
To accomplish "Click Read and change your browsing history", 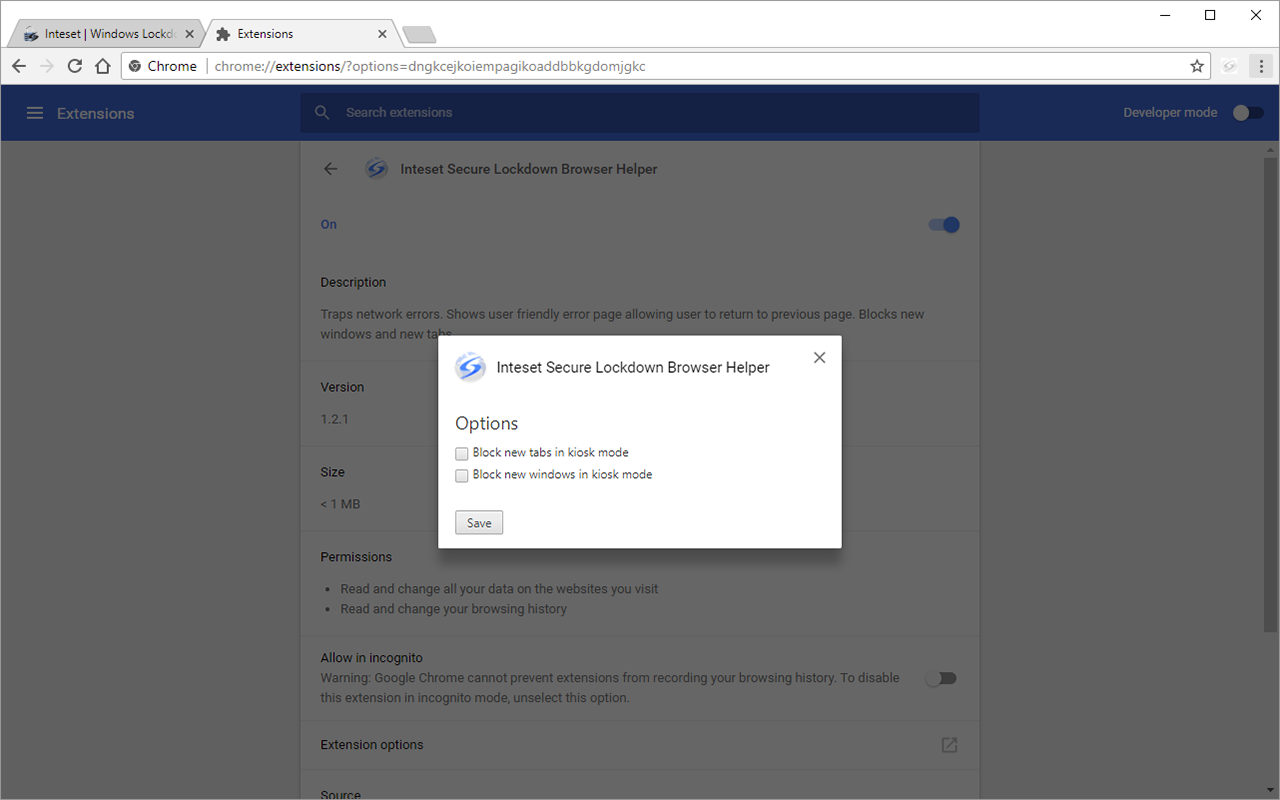I will pos(453,609).
